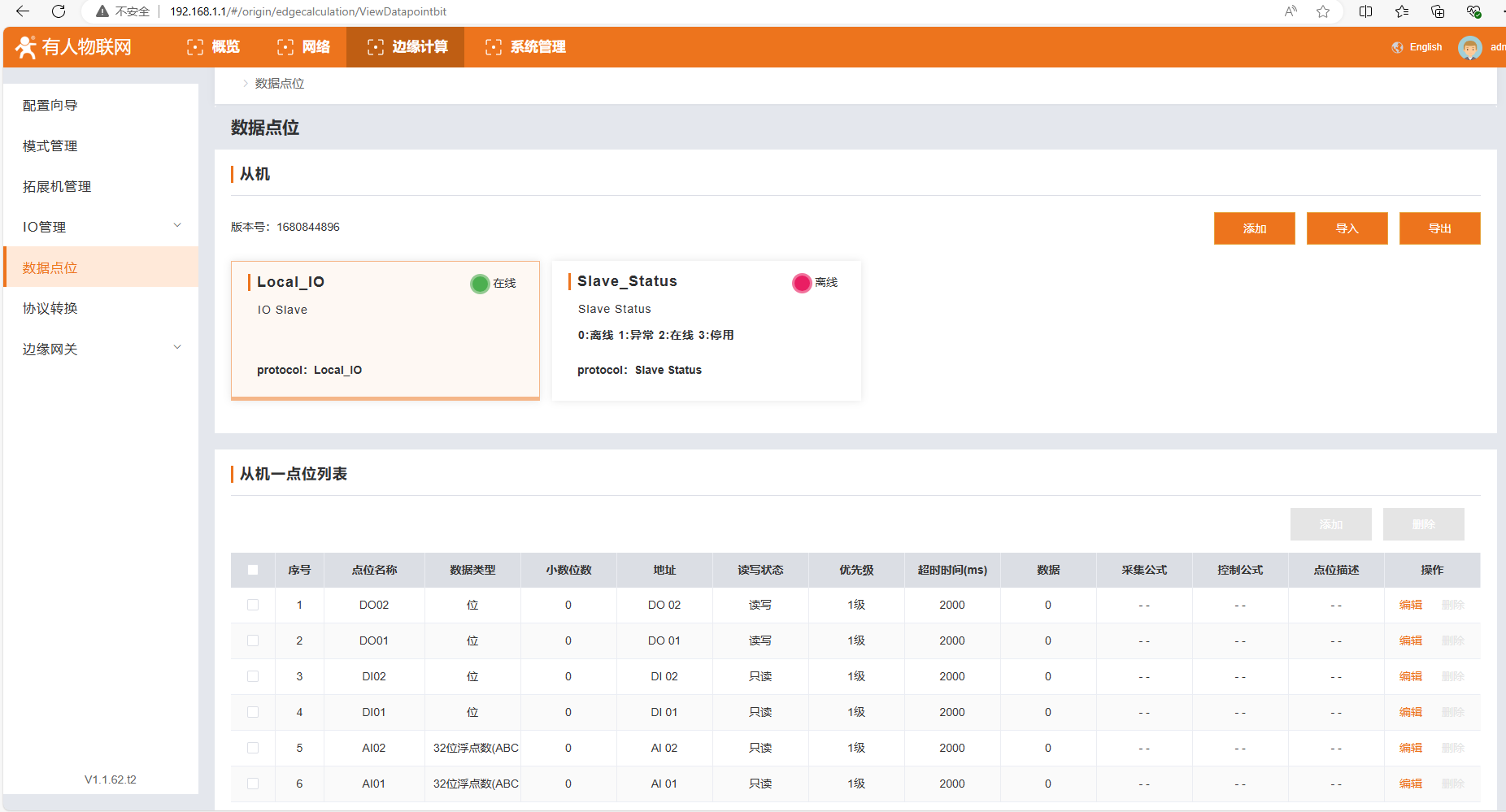Click the 导入 import button
This screenshot has height=812, width=1506.
1347,228
